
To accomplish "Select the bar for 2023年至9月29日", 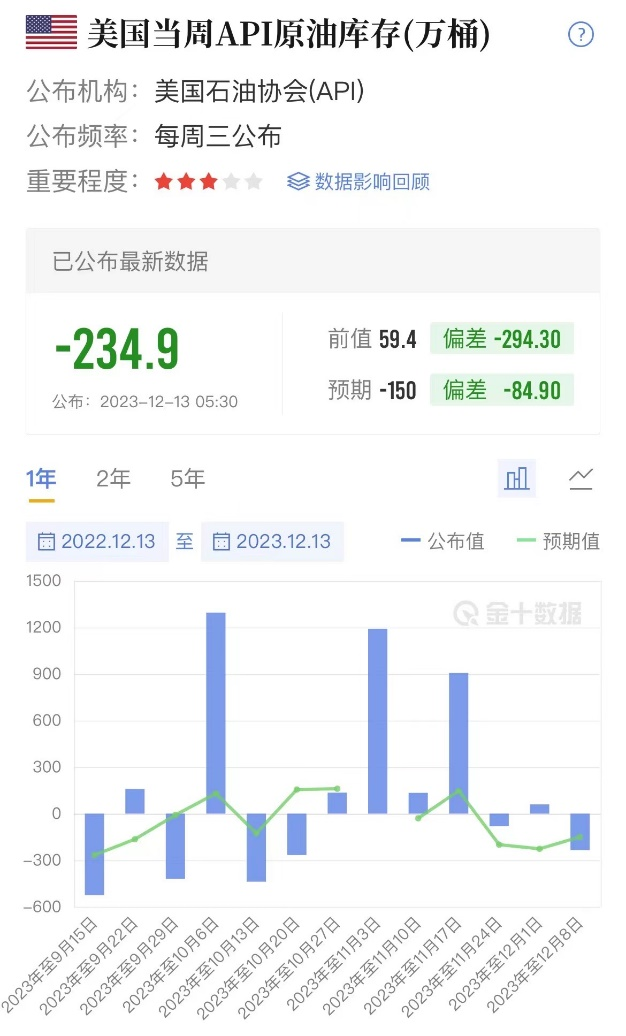I will point(175,846).
